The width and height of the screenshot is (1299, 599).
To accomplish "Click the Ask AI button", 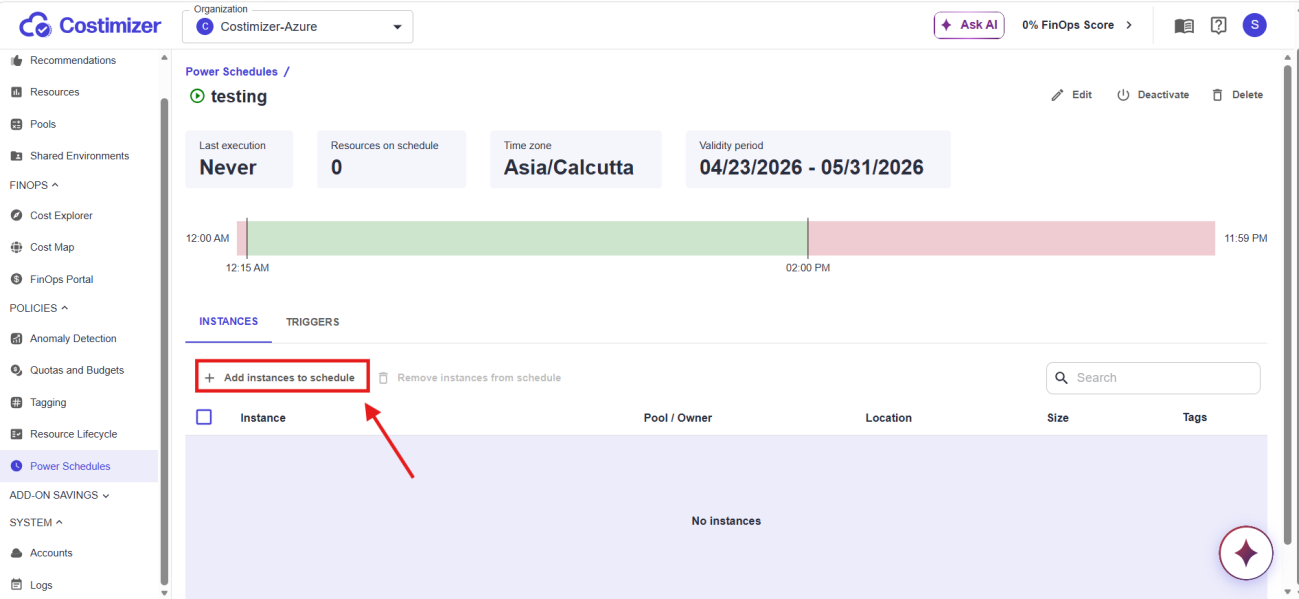I will [969, 25].
